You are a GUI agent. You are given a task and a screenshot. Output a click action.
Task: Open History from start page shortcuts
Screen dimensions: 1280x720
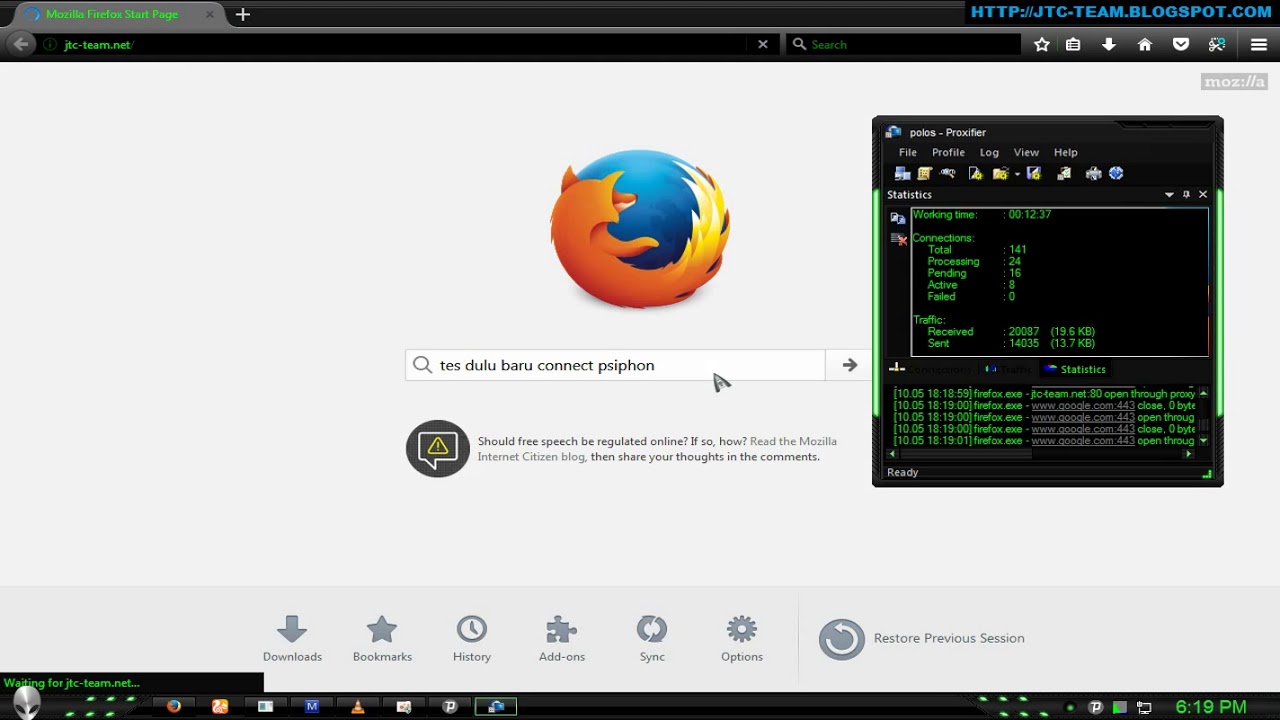472,638
